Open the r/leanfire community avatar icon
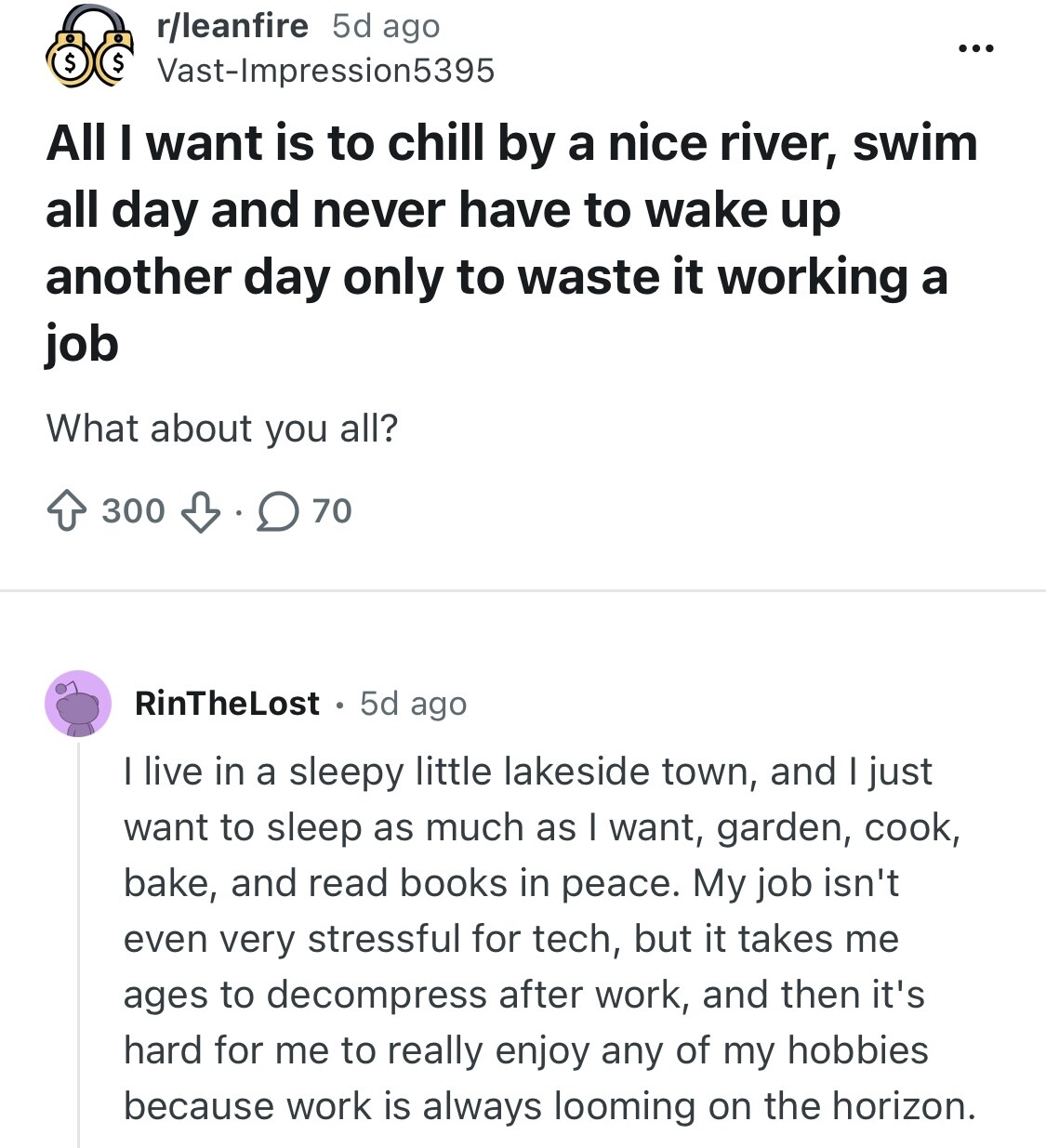The height and width of the screenshot is (1148, 1046). pos(90,48)
